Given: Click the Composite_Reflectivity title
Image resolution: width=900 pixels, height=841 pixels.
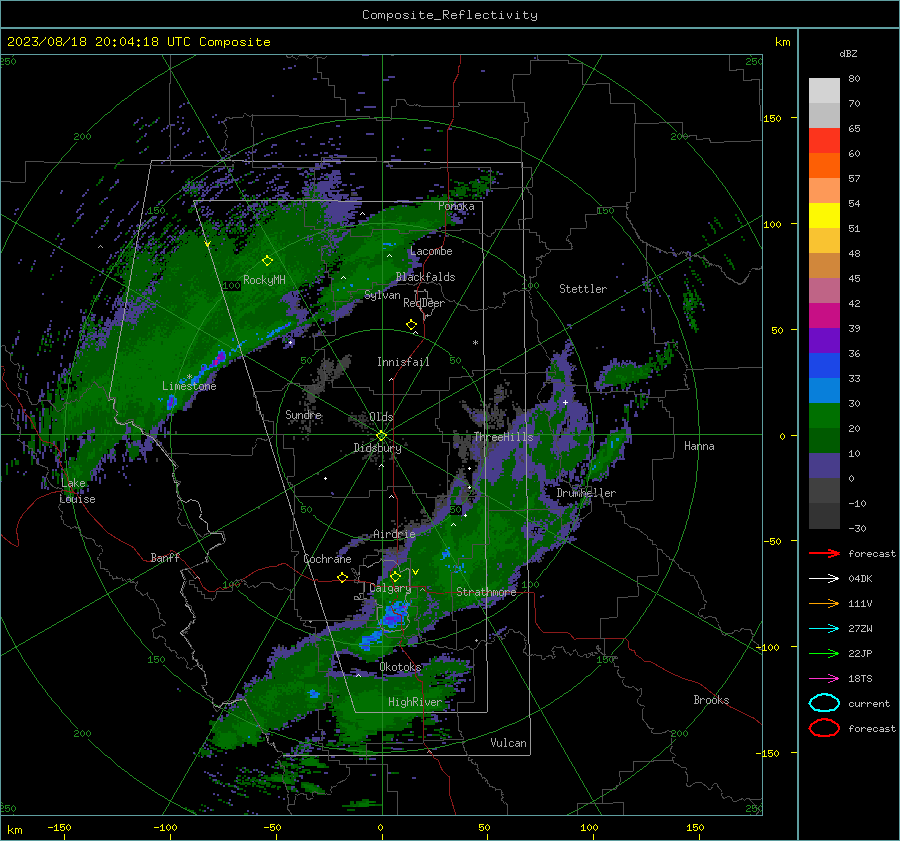Looking at the screenshot, I should (x=450, y=15).
